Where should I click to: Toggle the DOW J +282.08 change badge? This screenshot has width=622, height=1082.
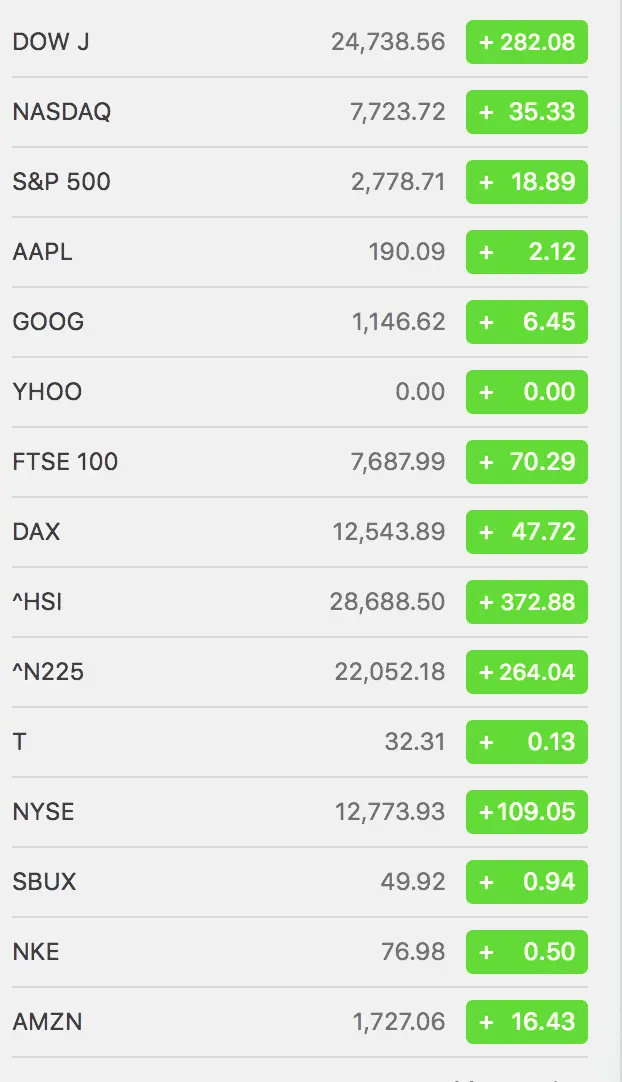coord(527,42)
